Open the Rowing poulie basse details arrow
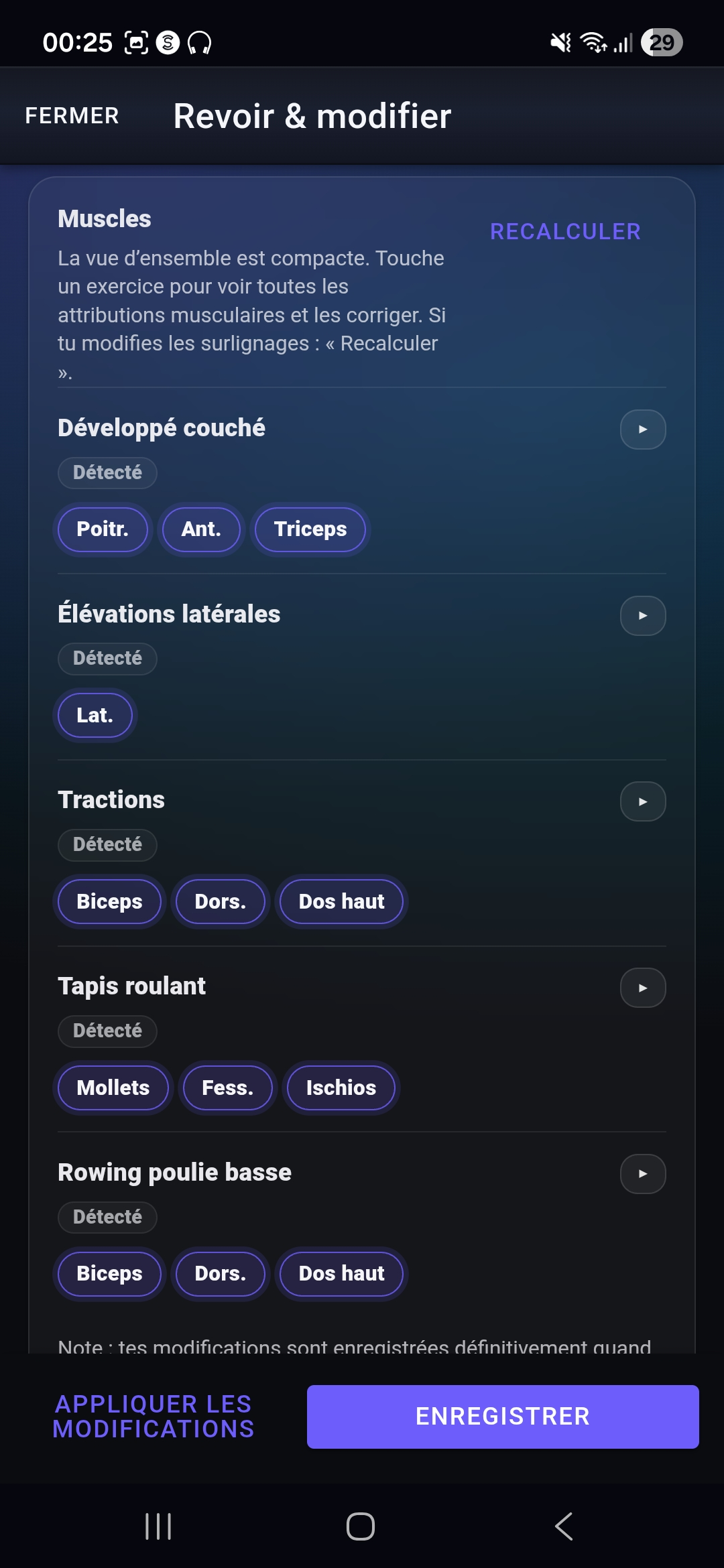724x1568 pixels. click(643, 1174)
